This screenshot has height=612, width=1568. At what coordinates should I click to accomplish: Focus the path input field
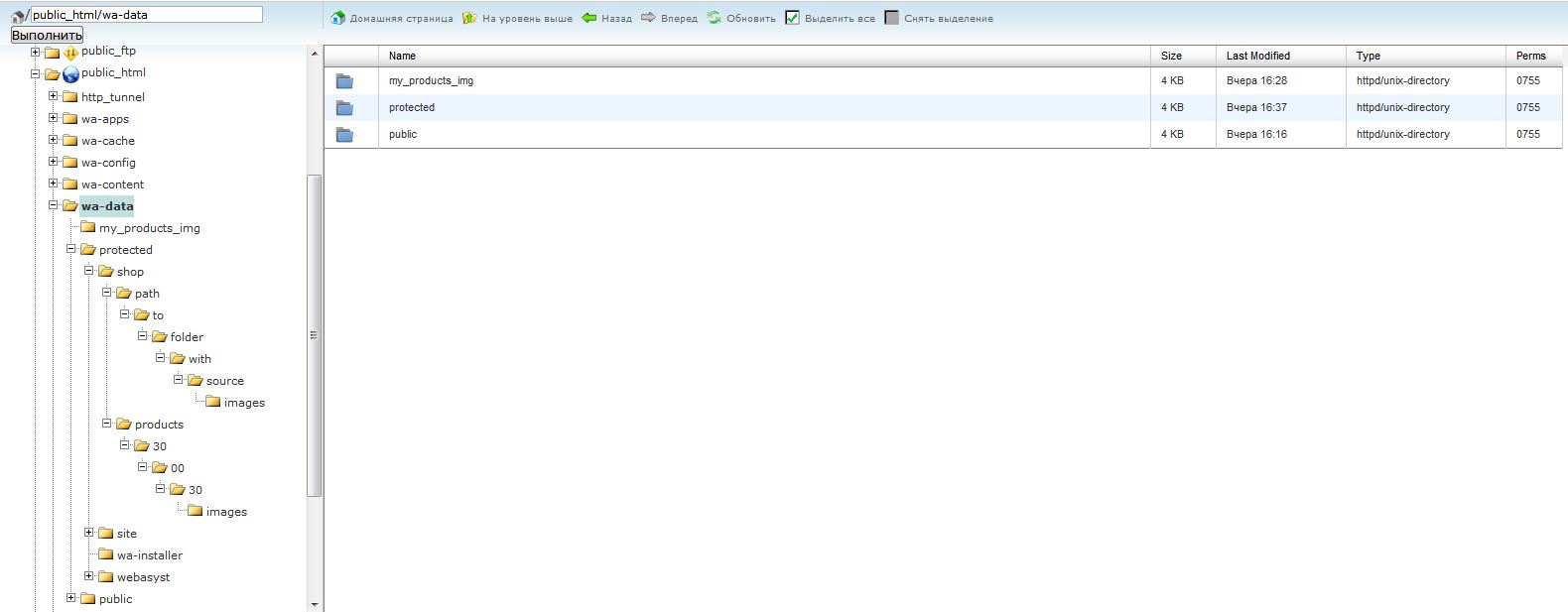[146, 15]
